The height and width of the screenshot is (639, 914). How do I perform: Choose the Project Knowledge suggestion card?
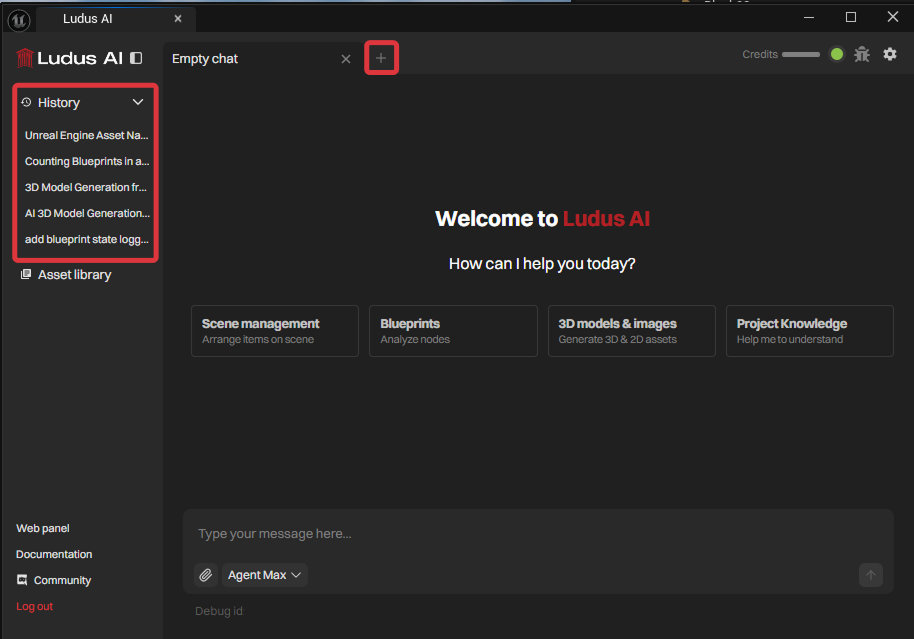pos(810,331)
